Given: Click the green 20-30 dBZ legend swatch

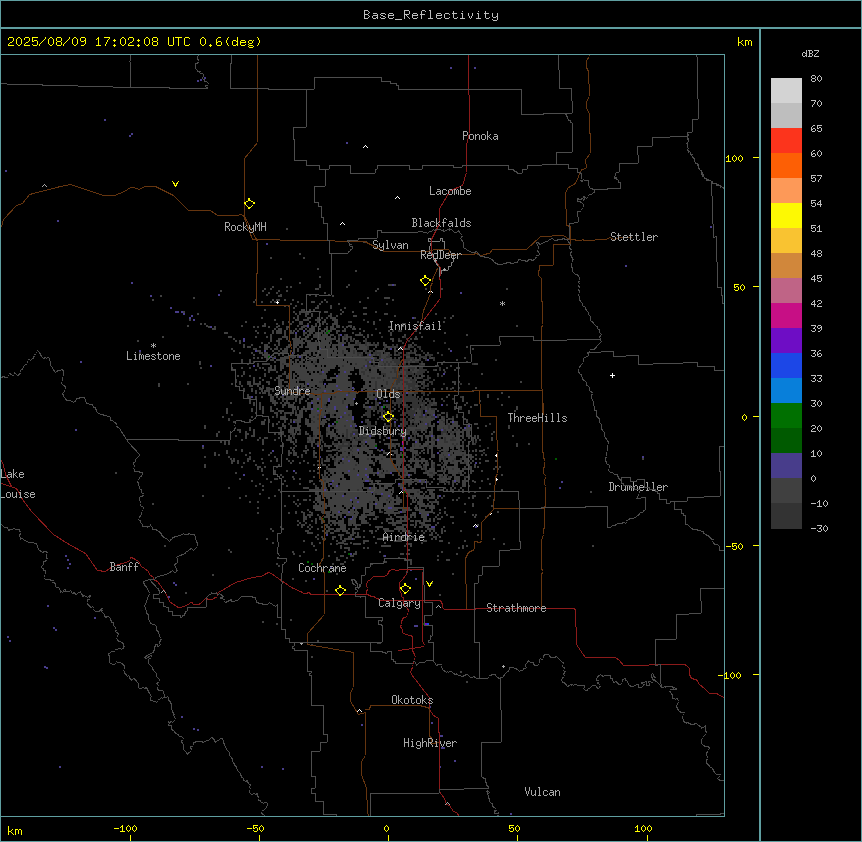Looking at the screenshot, I should pos(786,416).
